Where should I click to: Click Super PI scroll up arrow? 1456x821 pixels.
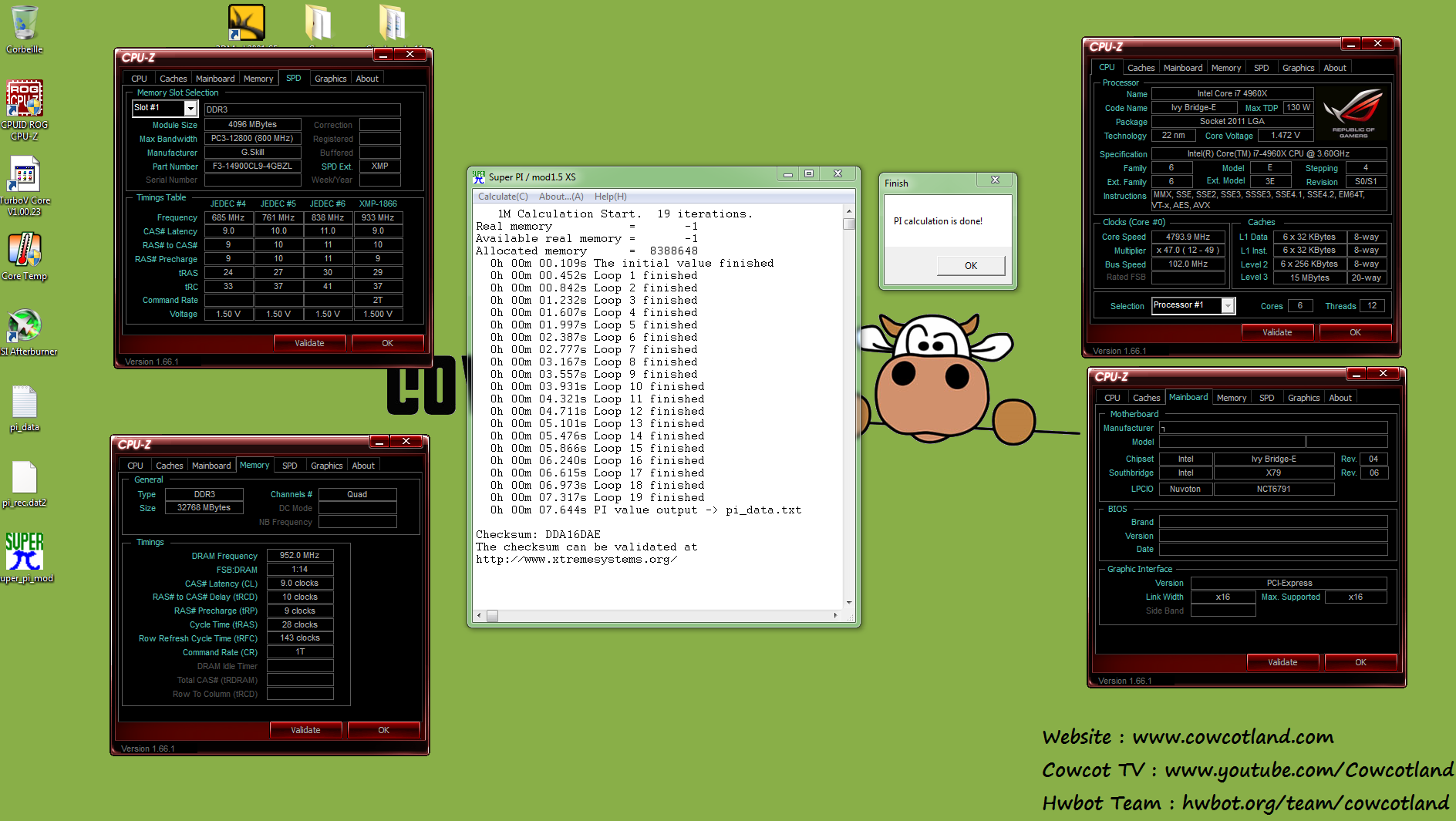[x=849, y=211]
